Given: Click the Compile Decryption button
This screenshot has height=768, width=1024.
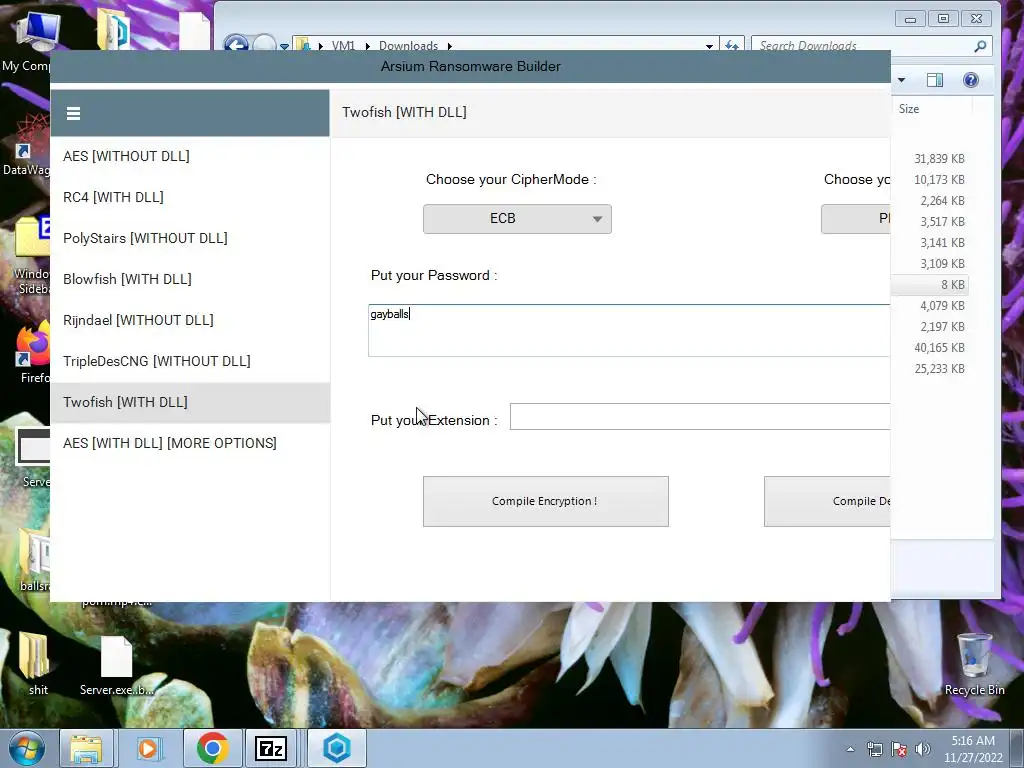Looking at the screenshot, I should [827, 502].
